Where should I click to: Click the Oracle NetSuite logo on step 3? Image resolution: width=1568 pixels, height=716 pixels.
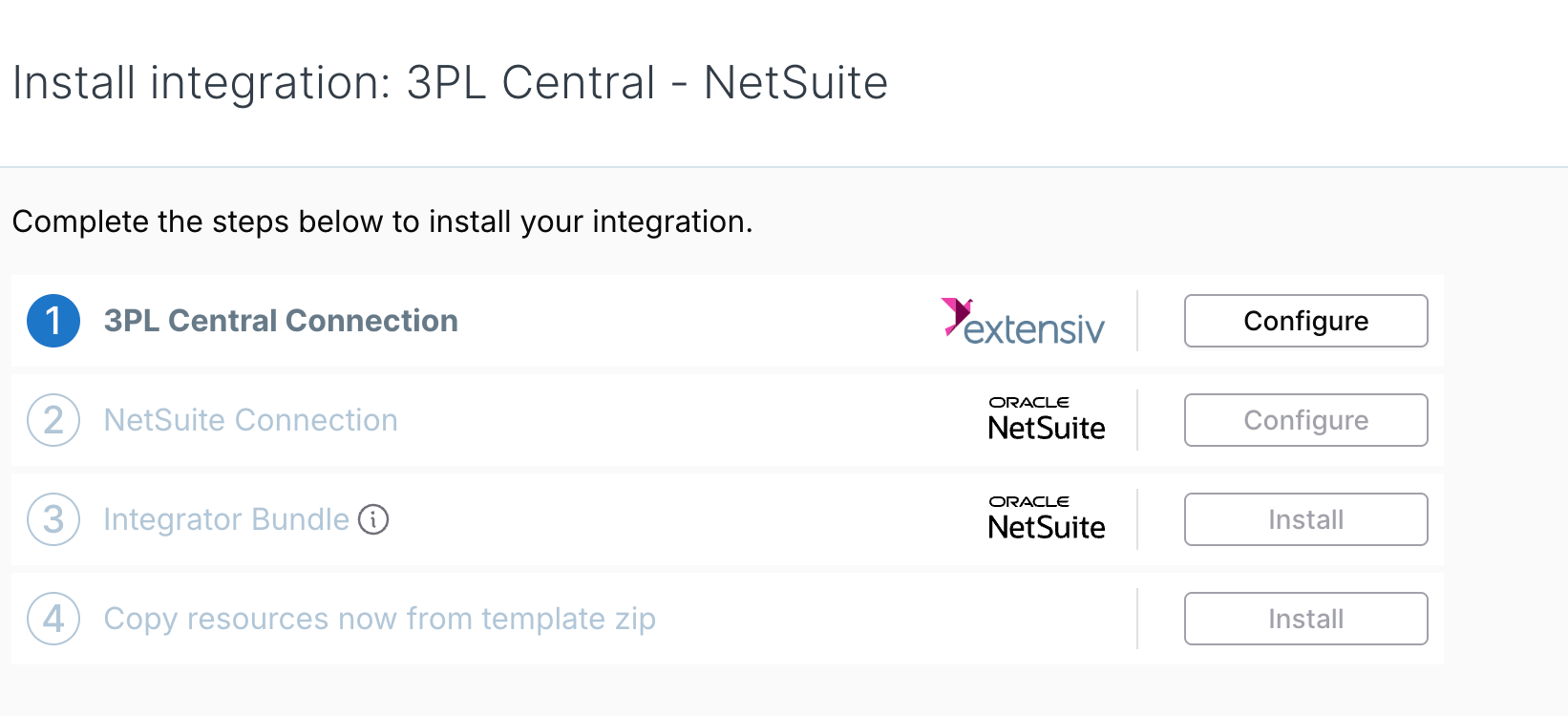pos(1046,518)
